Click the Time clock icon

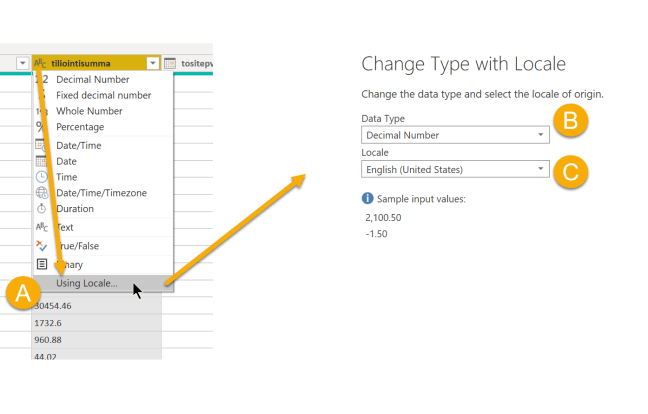[41, 177]
